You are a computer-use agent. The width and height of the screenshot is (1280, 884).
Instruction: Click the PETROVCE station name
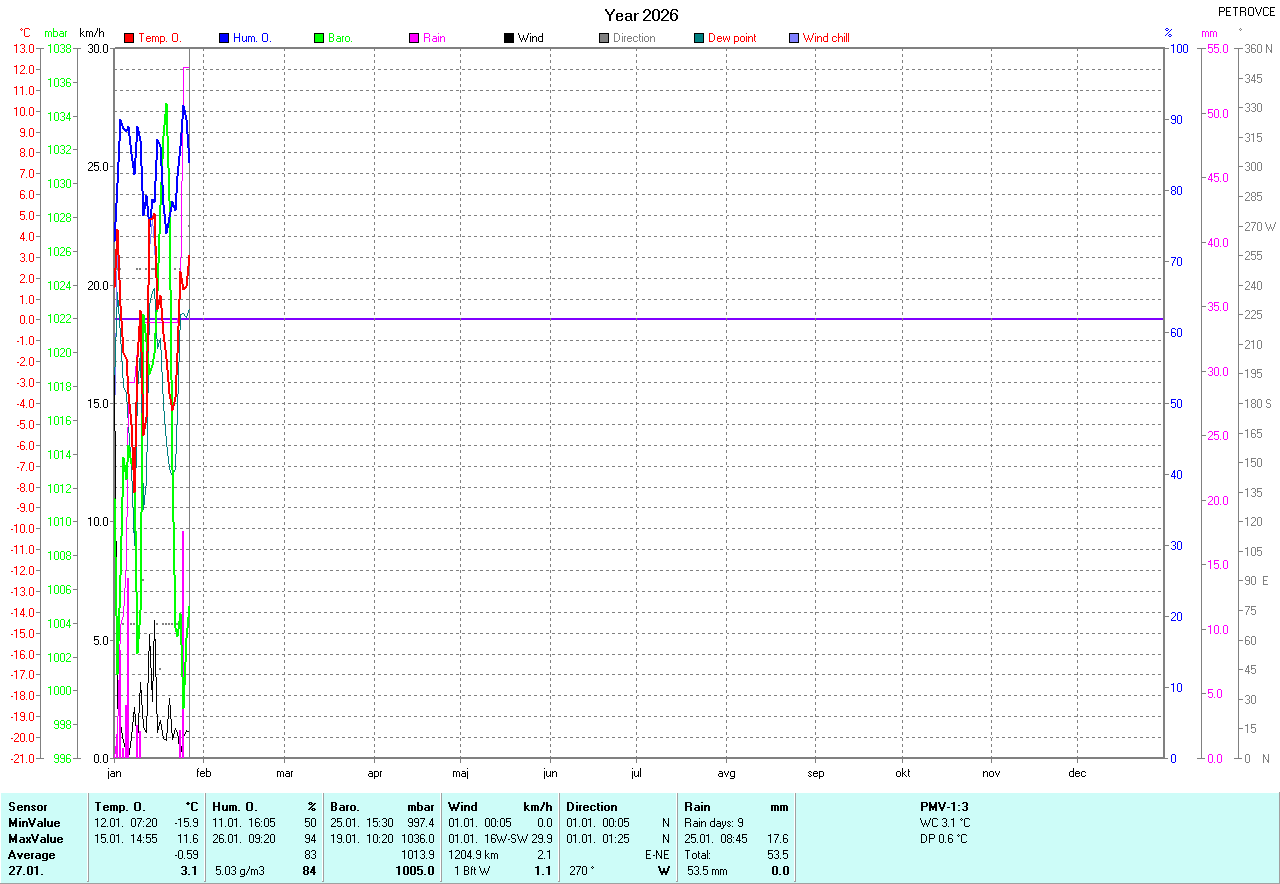click(1246, 12)
